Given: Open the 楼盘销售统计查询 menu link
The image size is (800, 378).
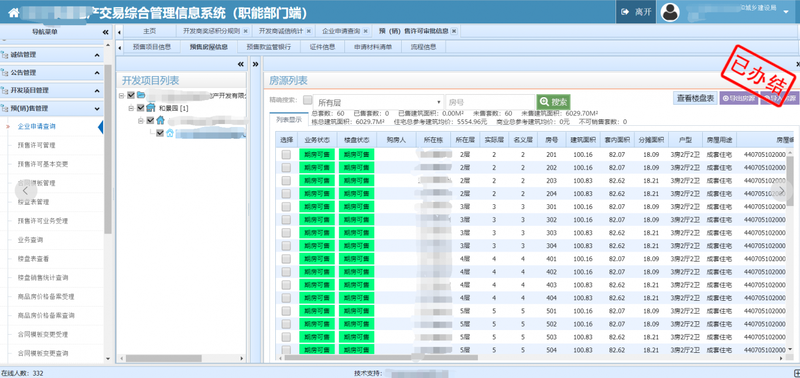Looking at the screenshot, I should click(x=43, y=278).
